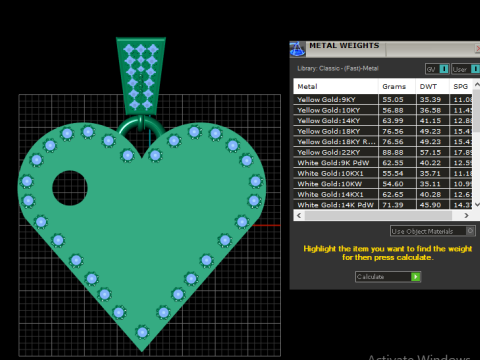Sort by the SPG column header

(x=461, y=86)
